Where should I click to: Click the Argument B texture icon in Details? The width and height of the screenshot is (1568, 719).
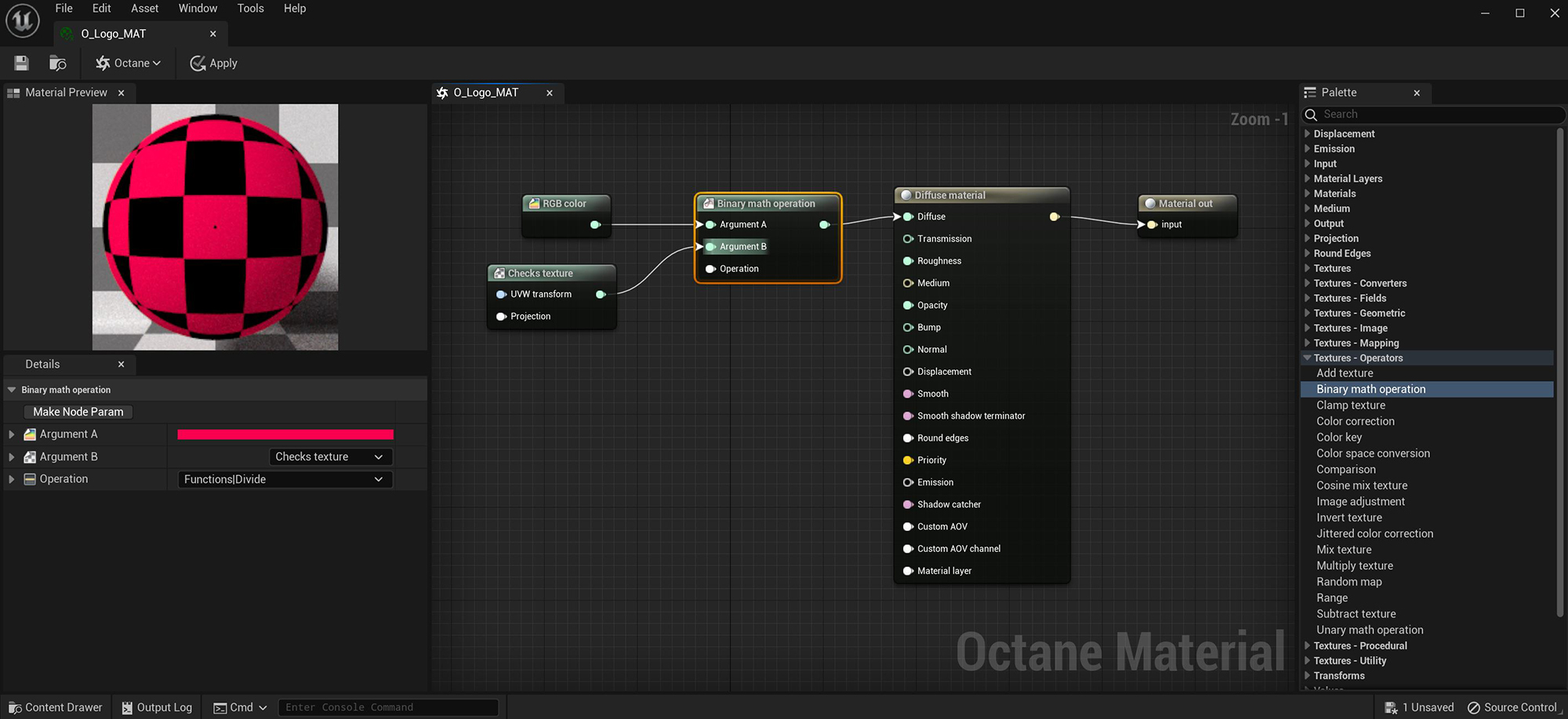coord(30,457)
